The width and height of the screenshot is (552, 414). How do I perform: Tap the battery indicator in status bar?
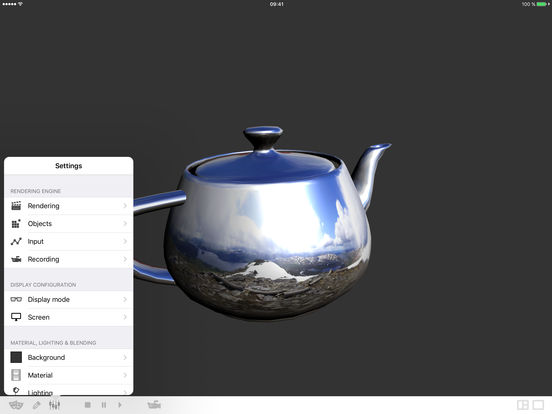541,4
